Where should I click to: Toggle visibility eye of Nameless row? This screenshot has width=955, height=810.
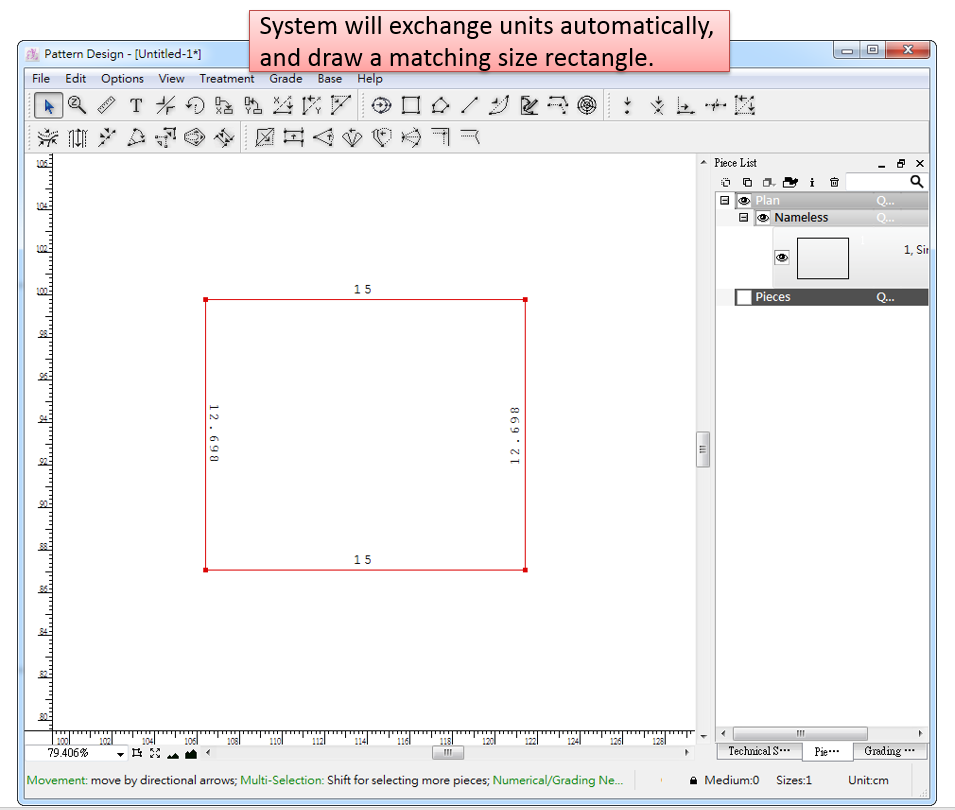click(763, 218)
